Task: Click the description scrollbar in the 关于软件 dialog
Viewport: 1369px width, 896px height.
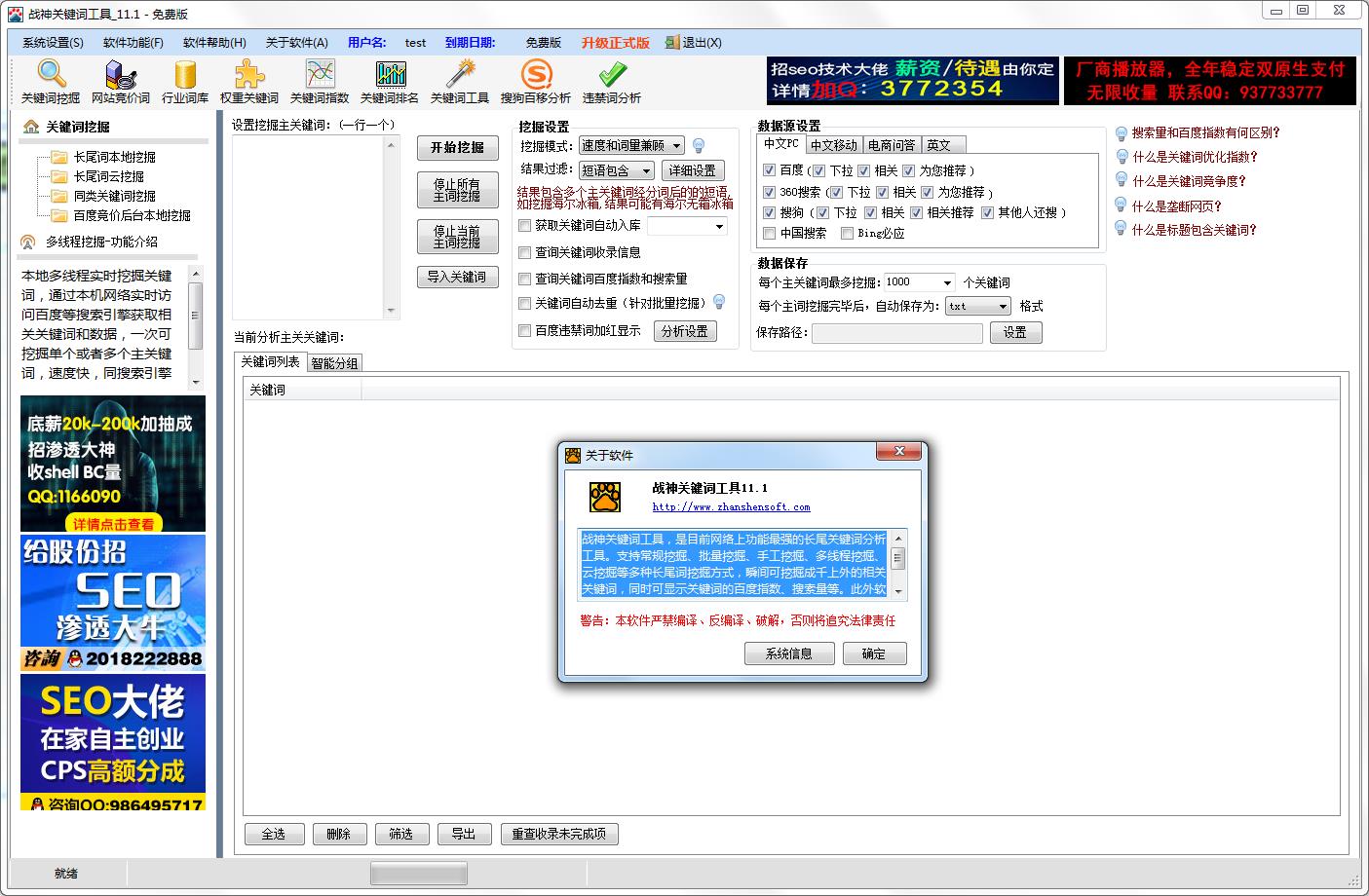Action: 898,565
